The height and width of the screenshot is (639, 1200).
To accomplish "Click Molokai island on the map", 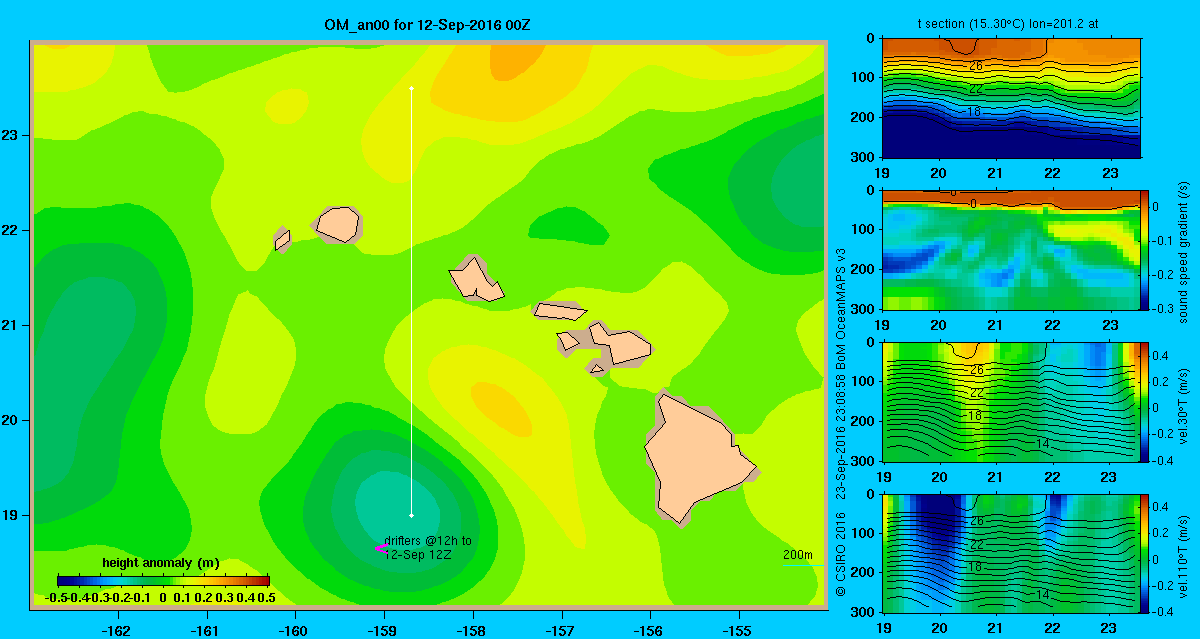I will [x=560, y=311].
